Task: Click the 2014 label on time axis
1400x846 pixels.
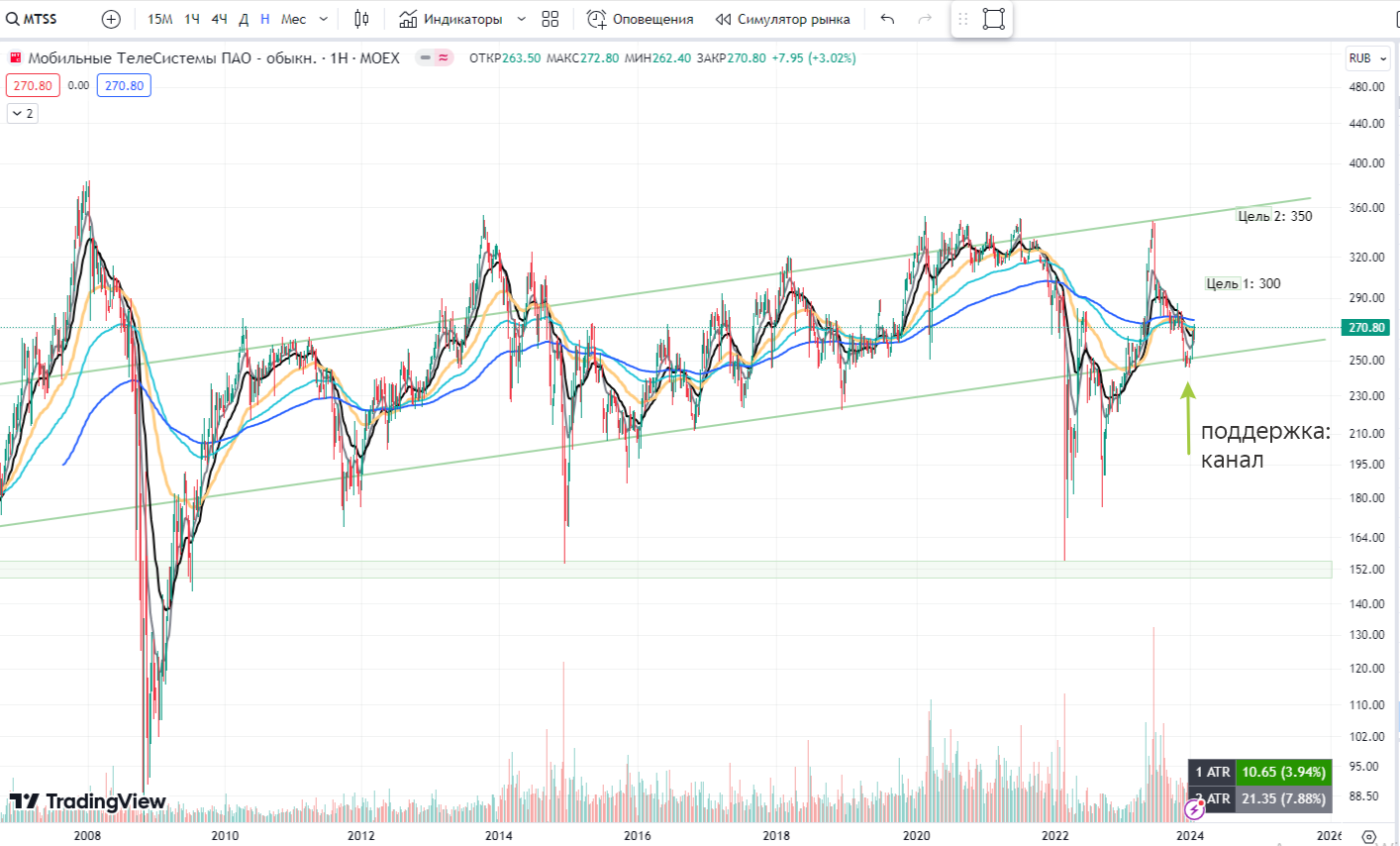Action: pyautogui.click(x=499, y=835)
